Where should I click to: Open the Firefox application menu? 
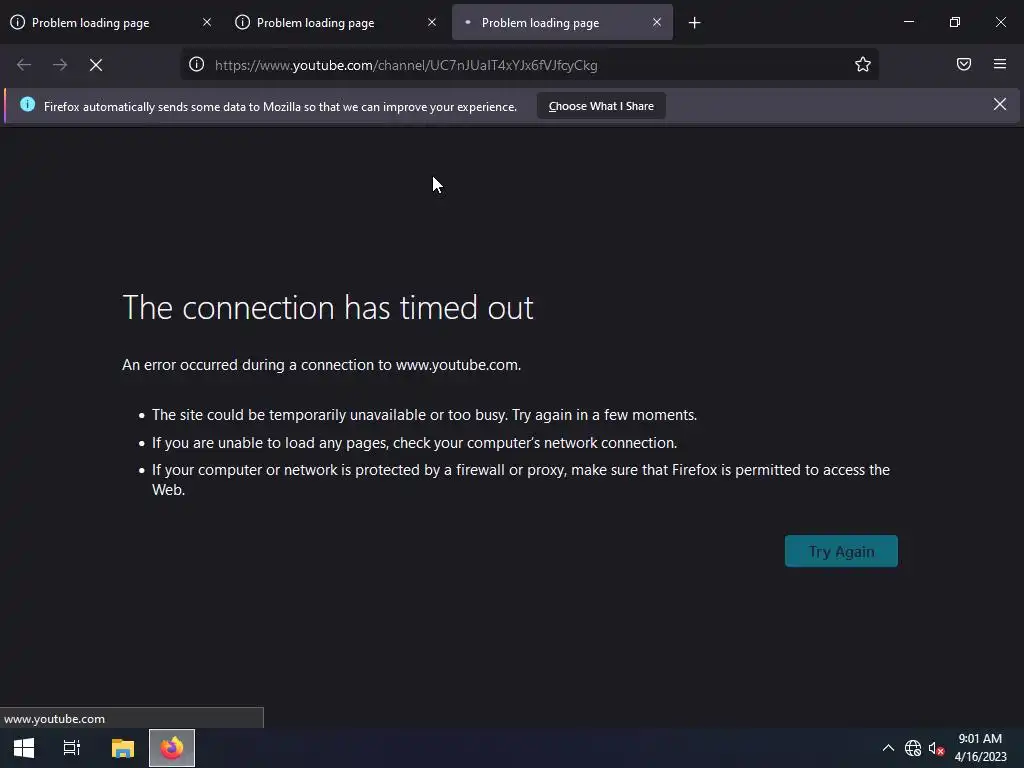pos(1000,64)
